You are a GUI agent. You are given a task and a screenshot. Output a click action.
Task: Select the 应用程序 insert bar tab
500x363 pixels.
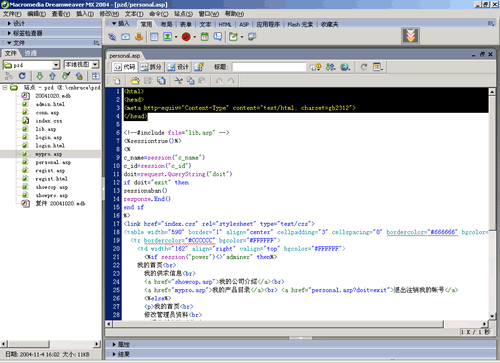coord(268,24)
